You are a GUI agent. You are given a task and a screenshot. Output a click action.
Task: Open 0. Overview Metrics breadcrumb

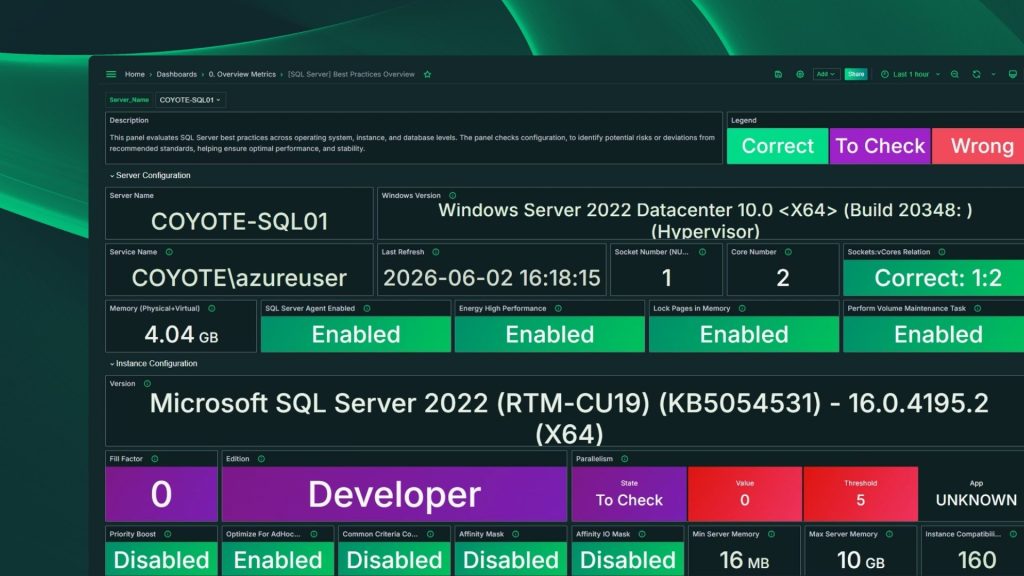click(242, 74)
